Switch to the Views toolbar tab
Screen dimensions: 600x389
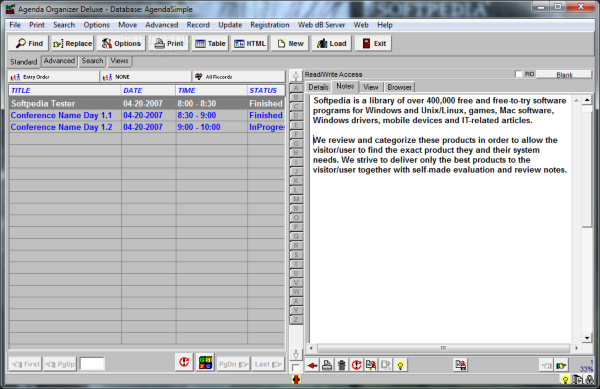point(119,61)
